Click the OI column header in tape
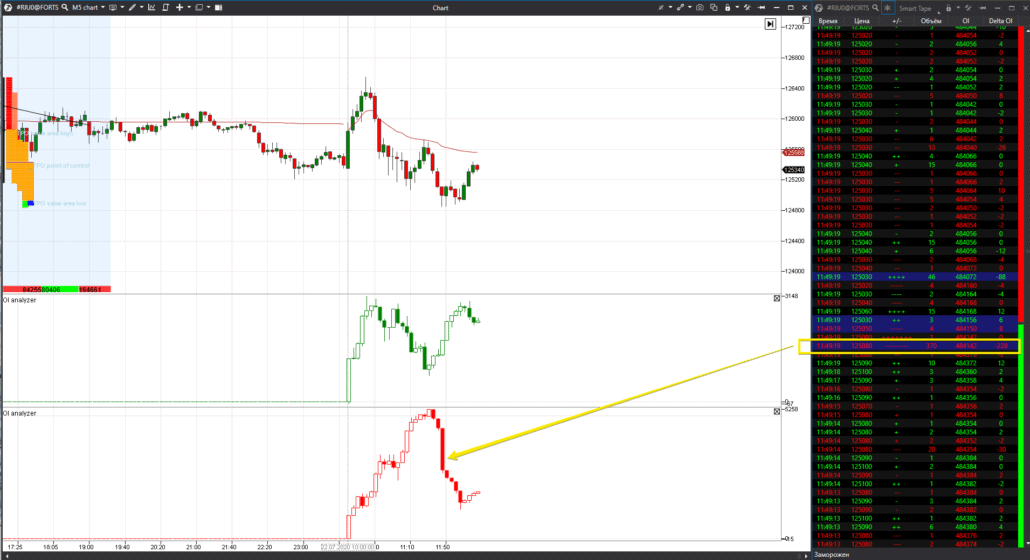This screenshot has height=560, width=1030. coord(966,21)
